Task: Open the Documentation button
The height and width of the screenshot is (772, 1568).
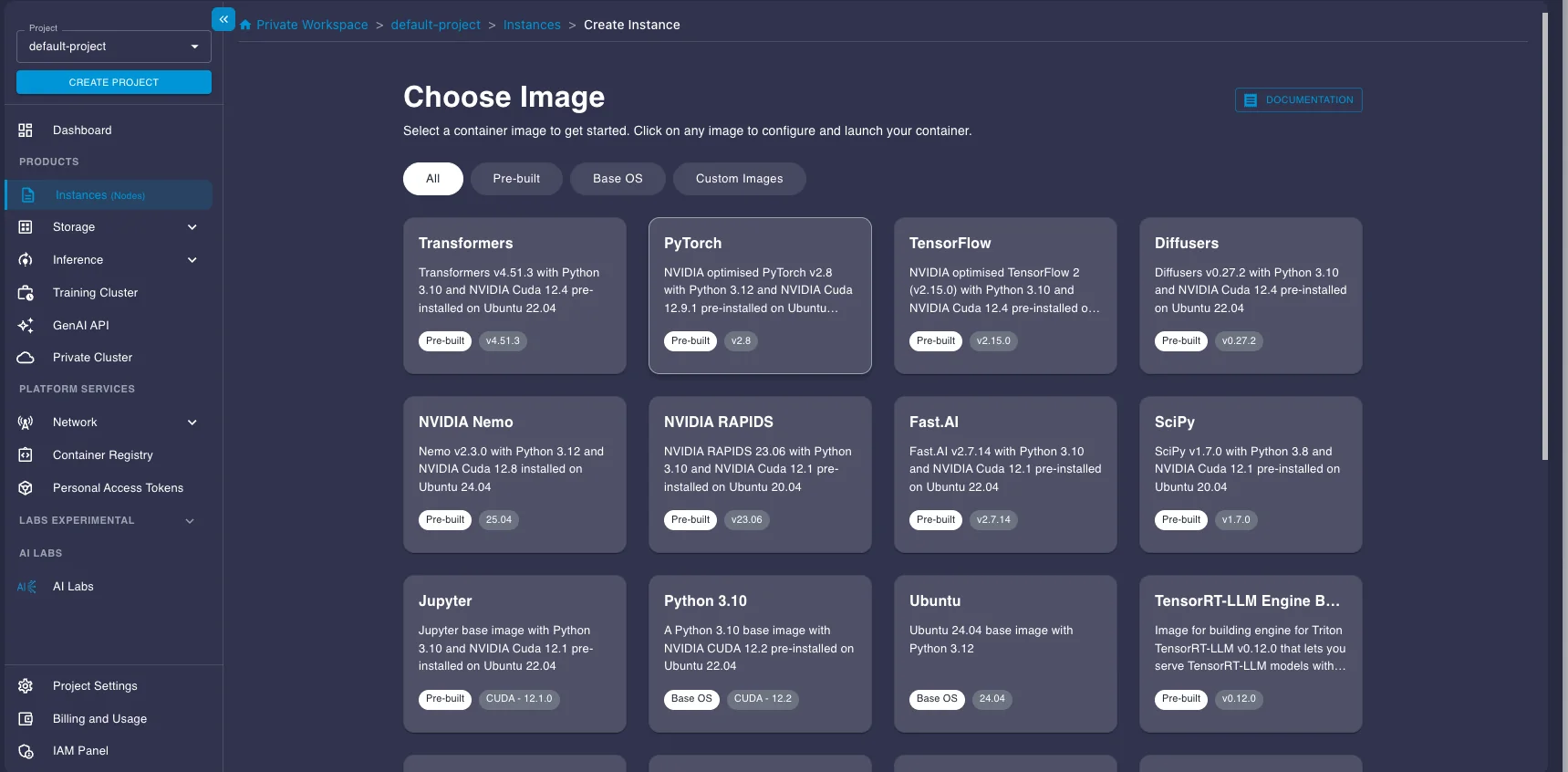Action: click(x=1298, y=100)
